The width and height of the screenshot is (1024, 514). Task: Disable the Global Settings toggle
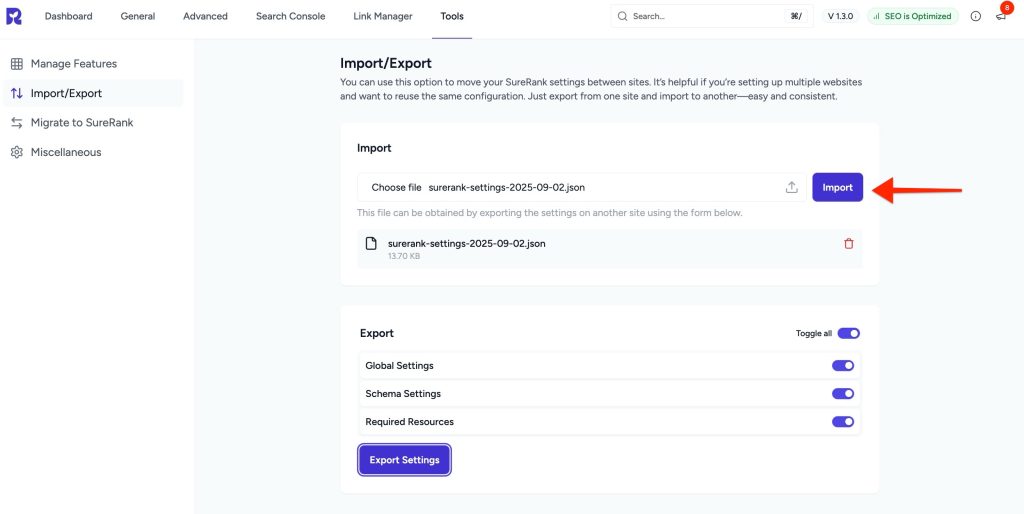[842, 366]
